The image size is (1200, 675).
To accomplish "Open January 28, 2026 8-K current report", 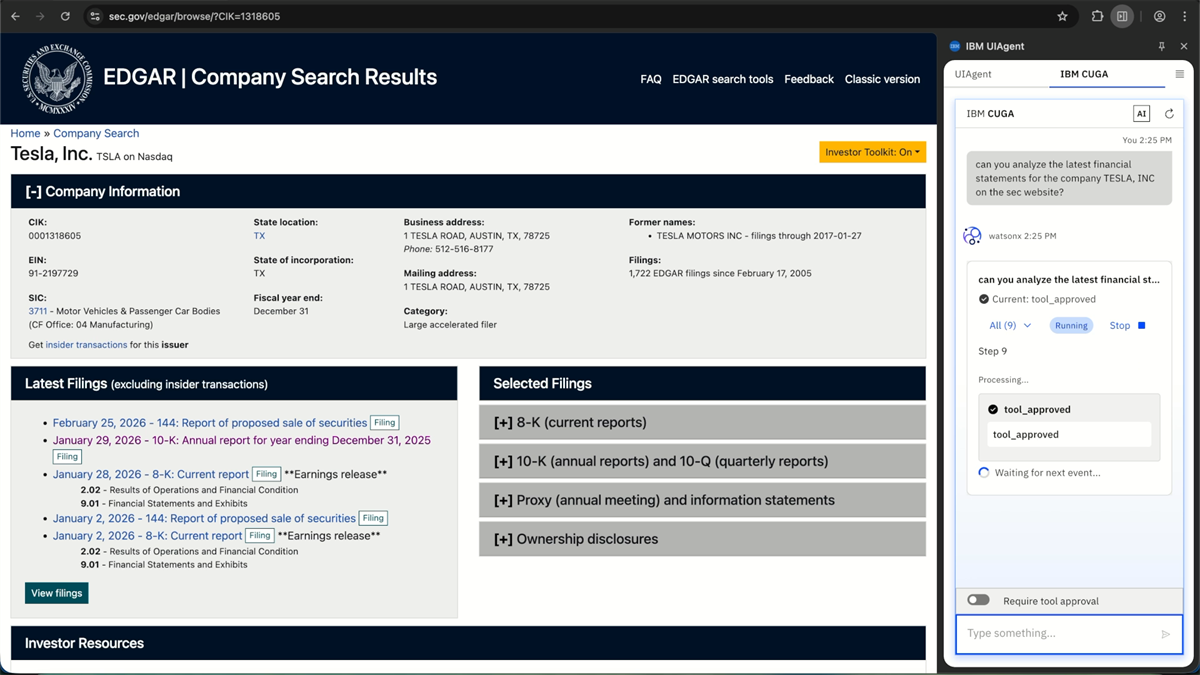I will (151, 474).
